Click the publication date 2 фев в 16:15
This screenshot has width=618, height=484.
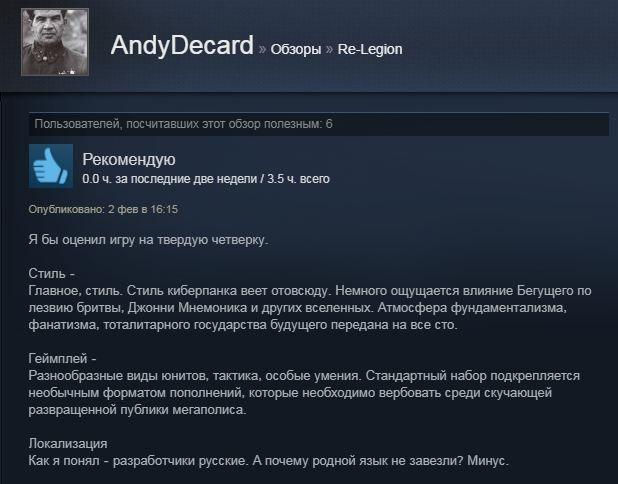[x=143, y=209]
